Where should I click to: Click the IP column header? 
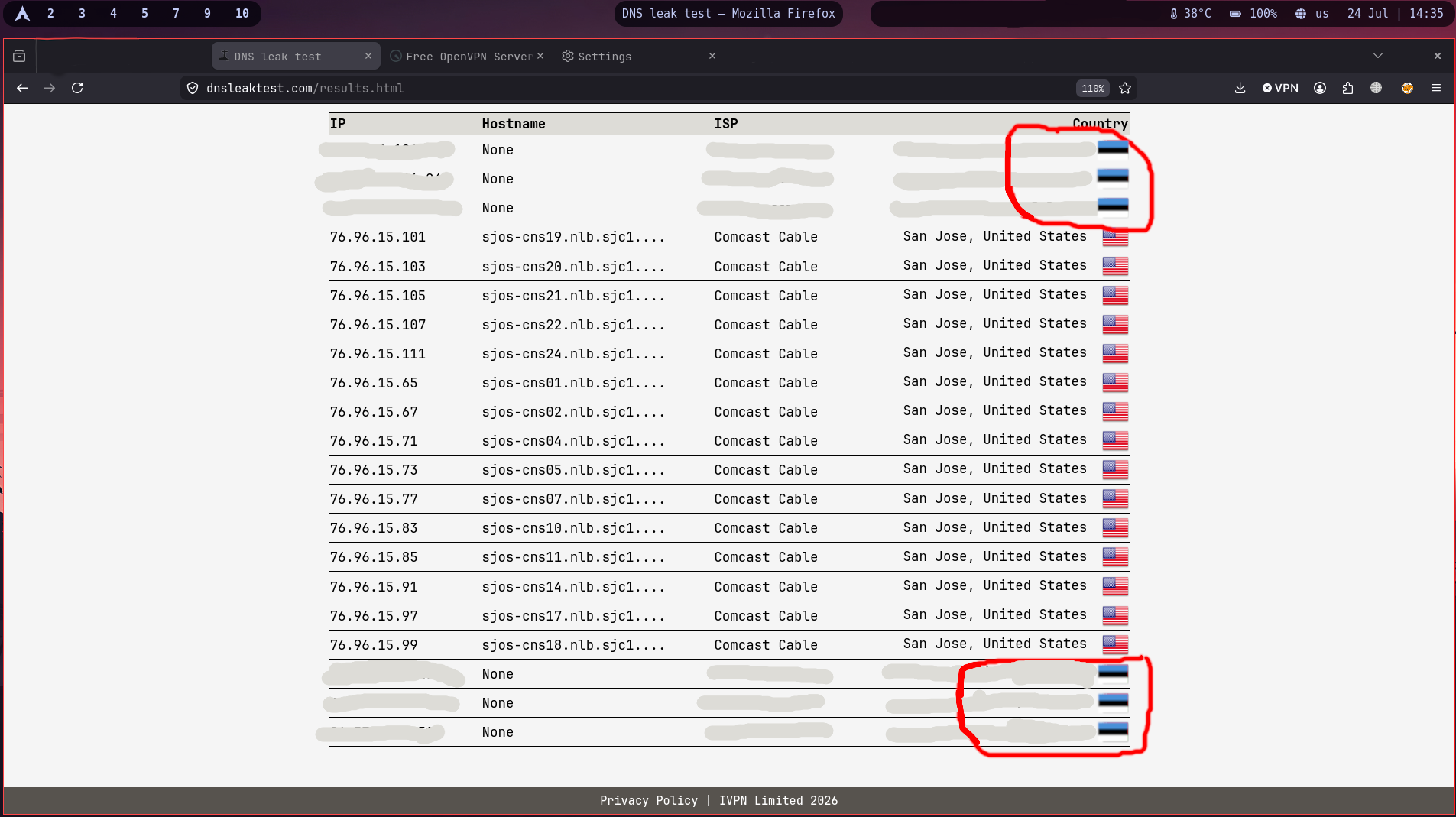coord(338,124)
